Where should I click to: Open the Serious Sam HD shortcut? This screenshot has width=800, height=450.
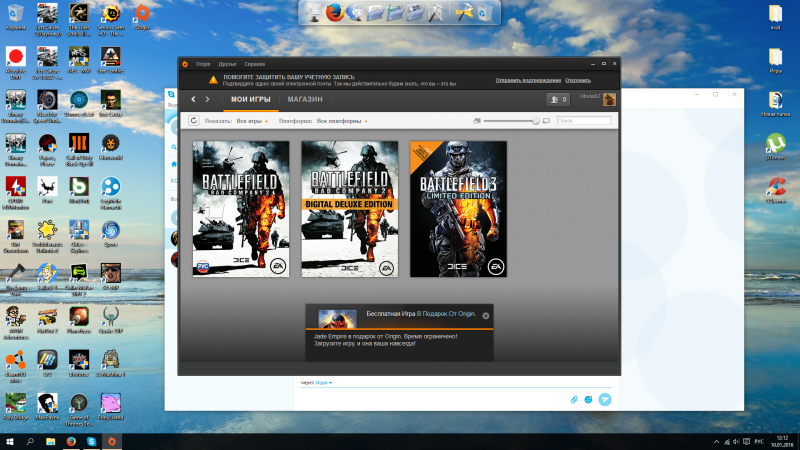click(111, 20)
